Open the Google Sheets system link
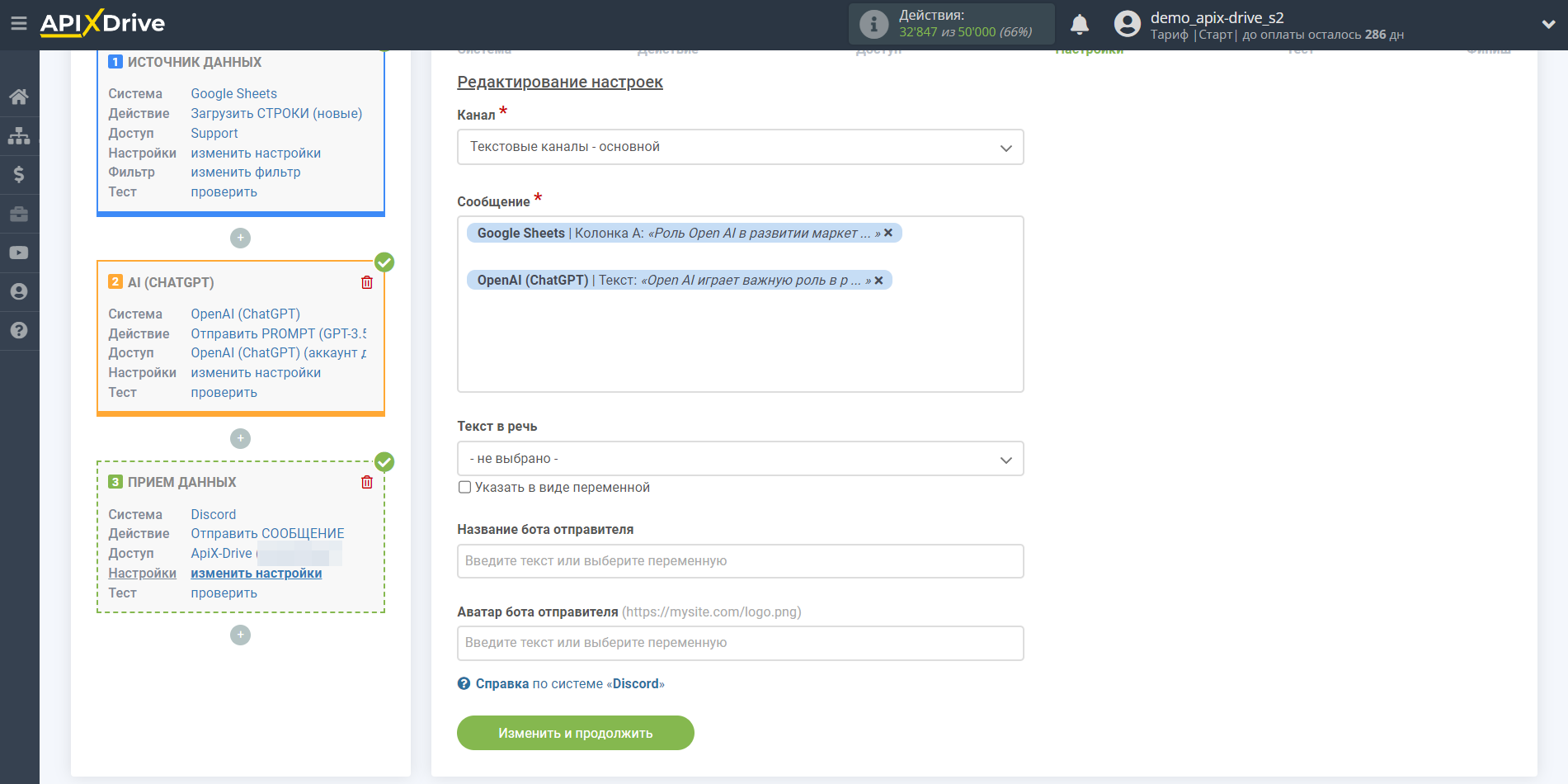Viewport: 1568px width, 784px height. coord(234,93)
